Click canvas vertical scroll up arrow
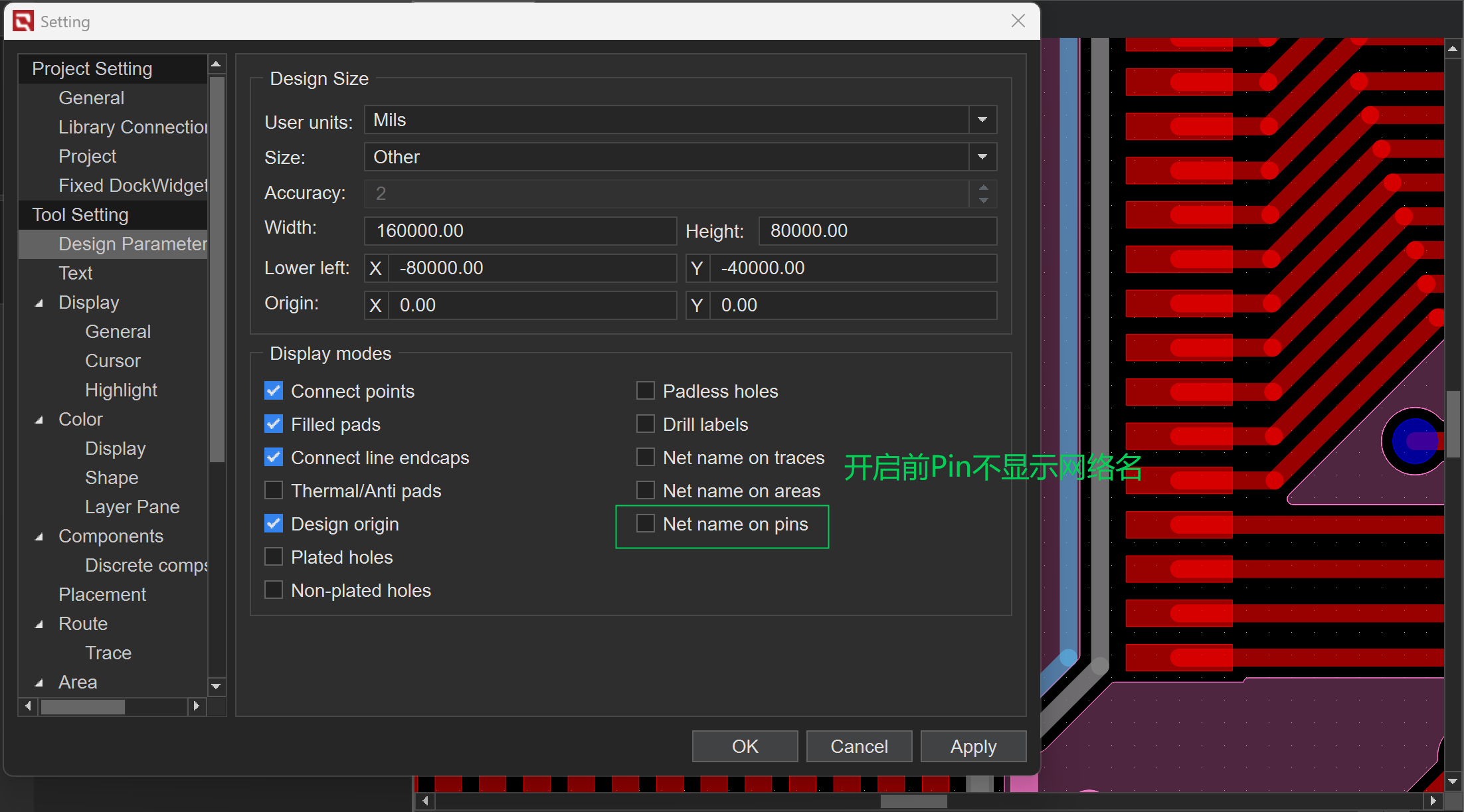The width and height of the screenshot is (1464, 812). click(x=1453, y=49)
